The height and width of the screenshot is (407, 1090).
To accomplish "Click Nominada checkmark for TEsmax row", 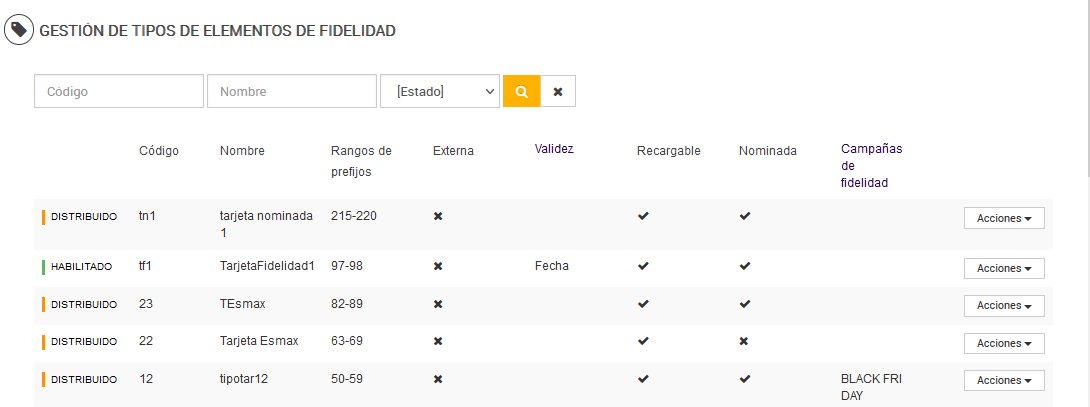I will (745, 304).
